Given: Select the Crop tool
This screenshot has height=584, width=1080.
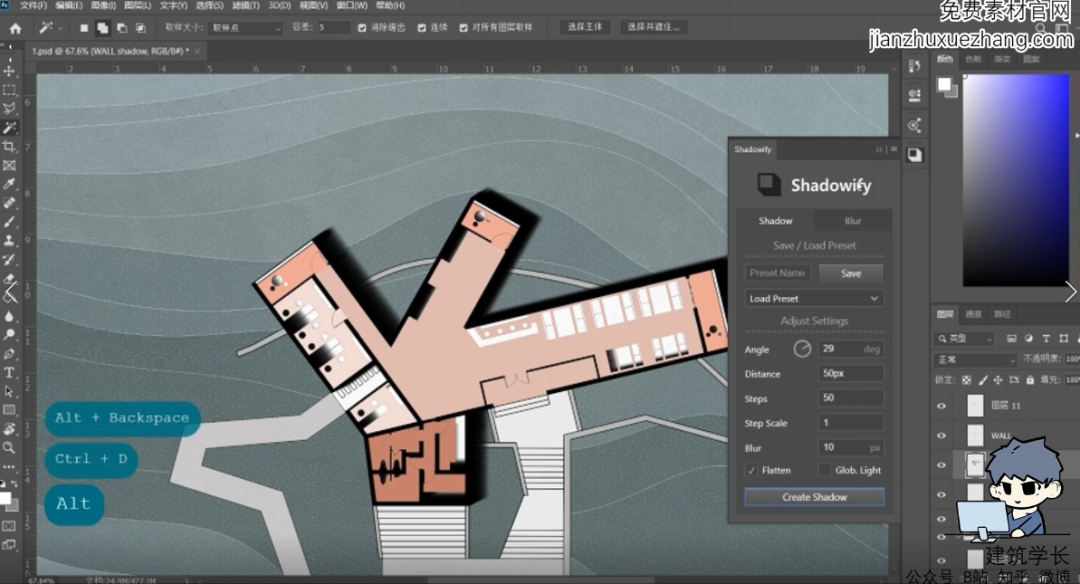Looking at the screenshot, I should (x=10, y=147).
